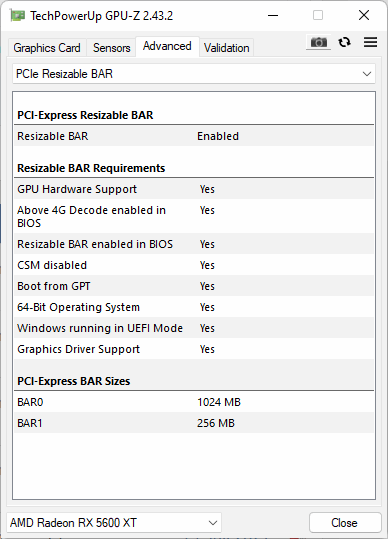Click the chevron arrow of the GPU selector

pyautogui.click(x=213, y=523)
